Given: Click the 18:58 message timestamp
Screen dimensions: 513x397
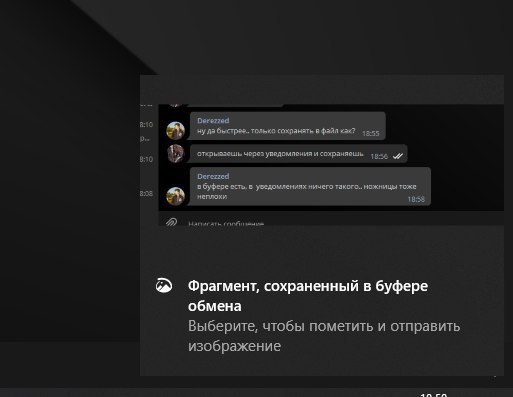Looking at the screenshot, I should [x=416, y=199].
